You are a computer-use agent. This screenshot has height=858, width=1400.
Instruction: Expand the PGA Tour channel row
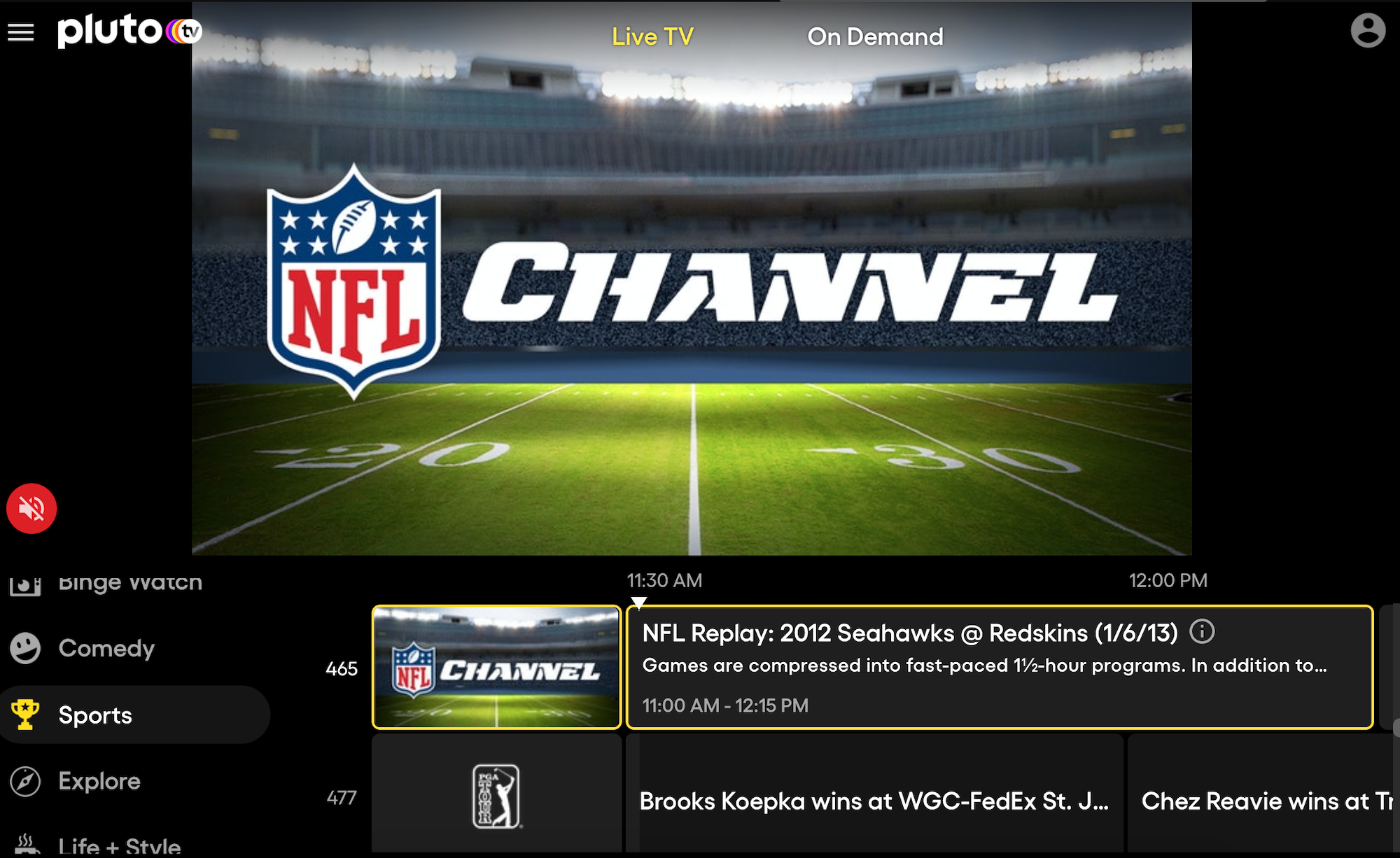pos(497,790)
